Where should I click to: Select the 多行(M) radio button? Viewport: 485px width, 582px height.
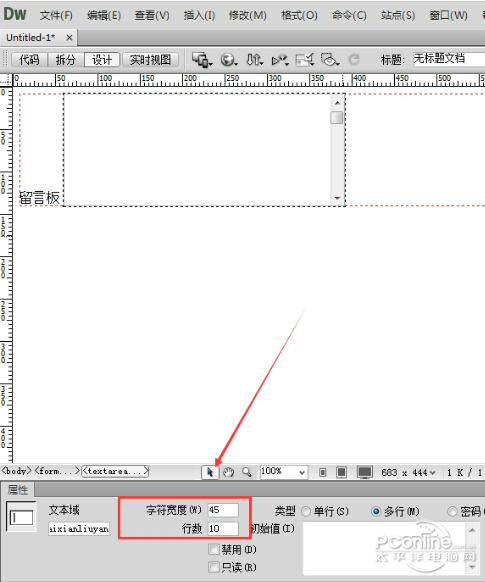(x=376, y=511)
